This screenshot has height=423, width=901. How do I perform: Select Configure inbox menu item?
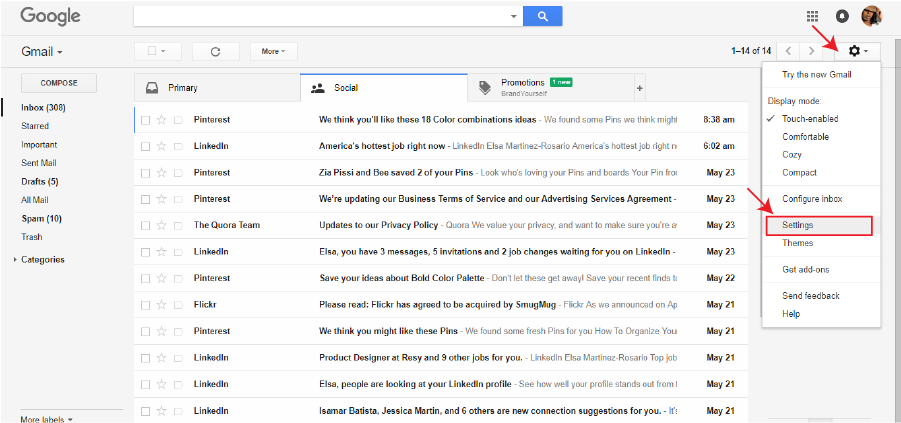[x=812, y=199]
